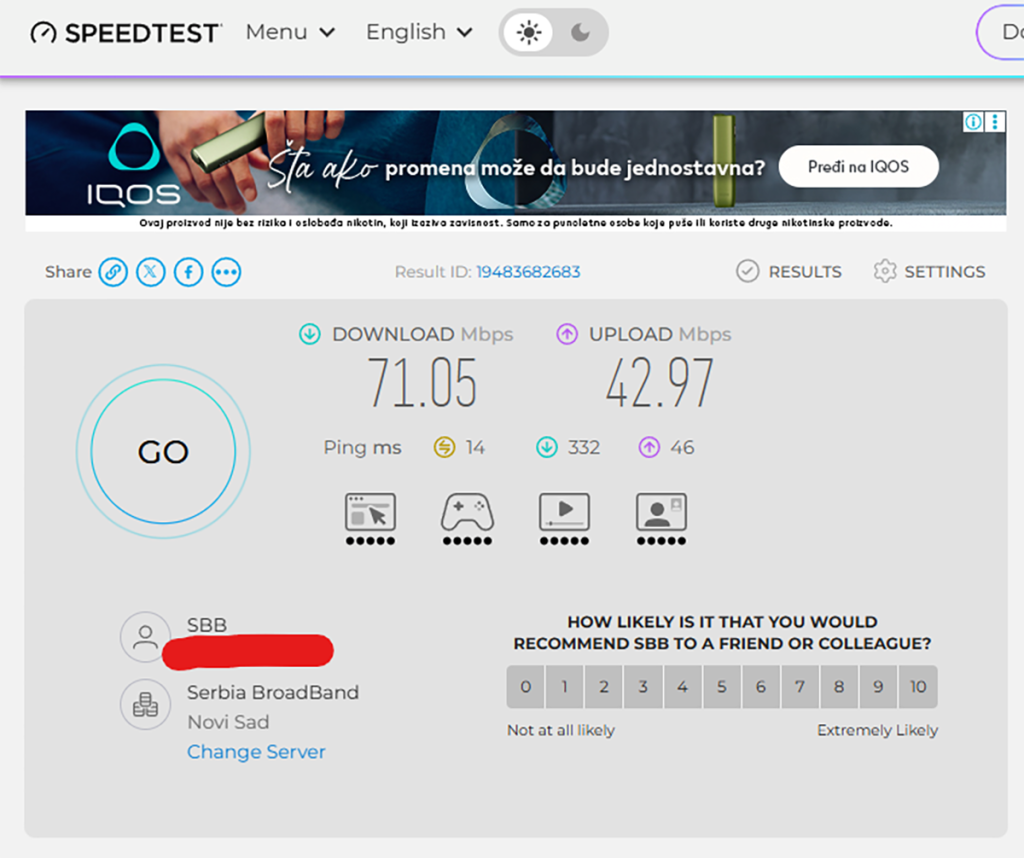Share result on Facebook

click(x=189, y=272)
